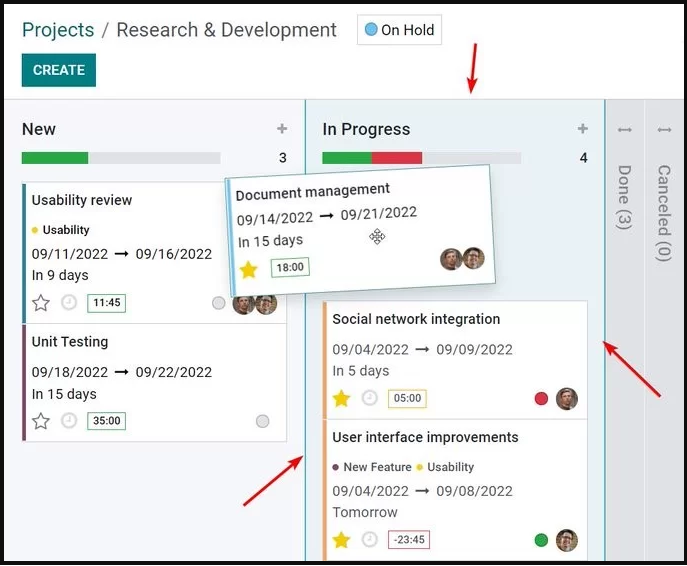Click the 'Tomorrow' deadline text
The height and width of the screenshot is (566, 687).
365,513
